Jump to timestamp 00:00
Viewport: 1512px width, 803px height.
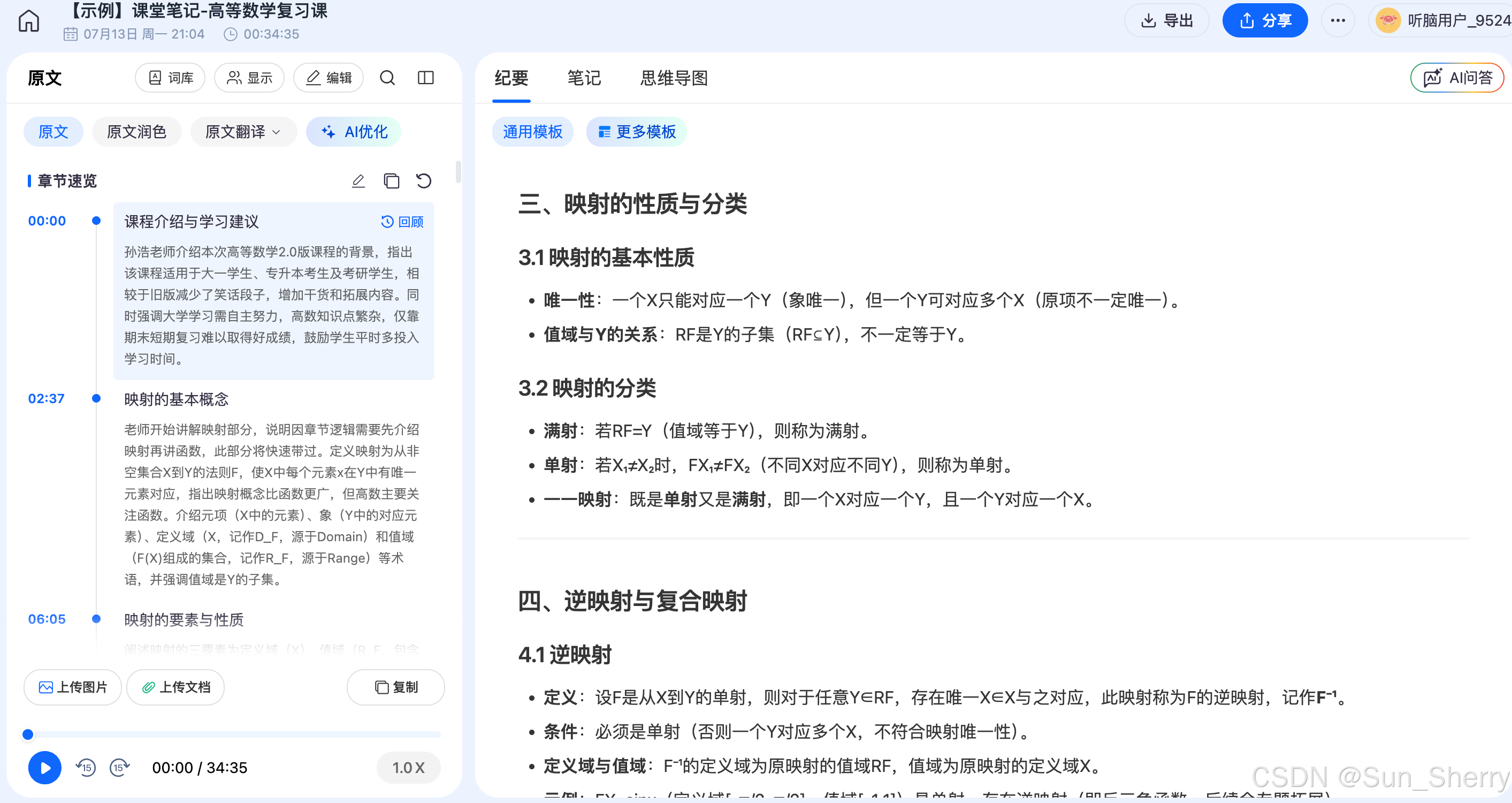click(47, 221)
